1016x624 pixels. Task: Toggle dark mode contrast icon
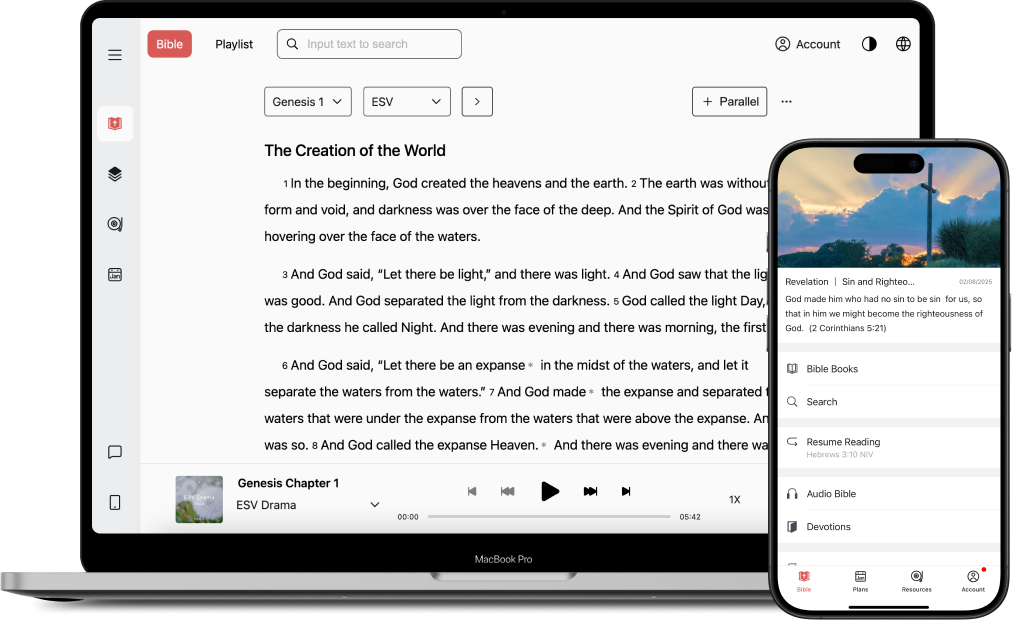tap(869, 44)
